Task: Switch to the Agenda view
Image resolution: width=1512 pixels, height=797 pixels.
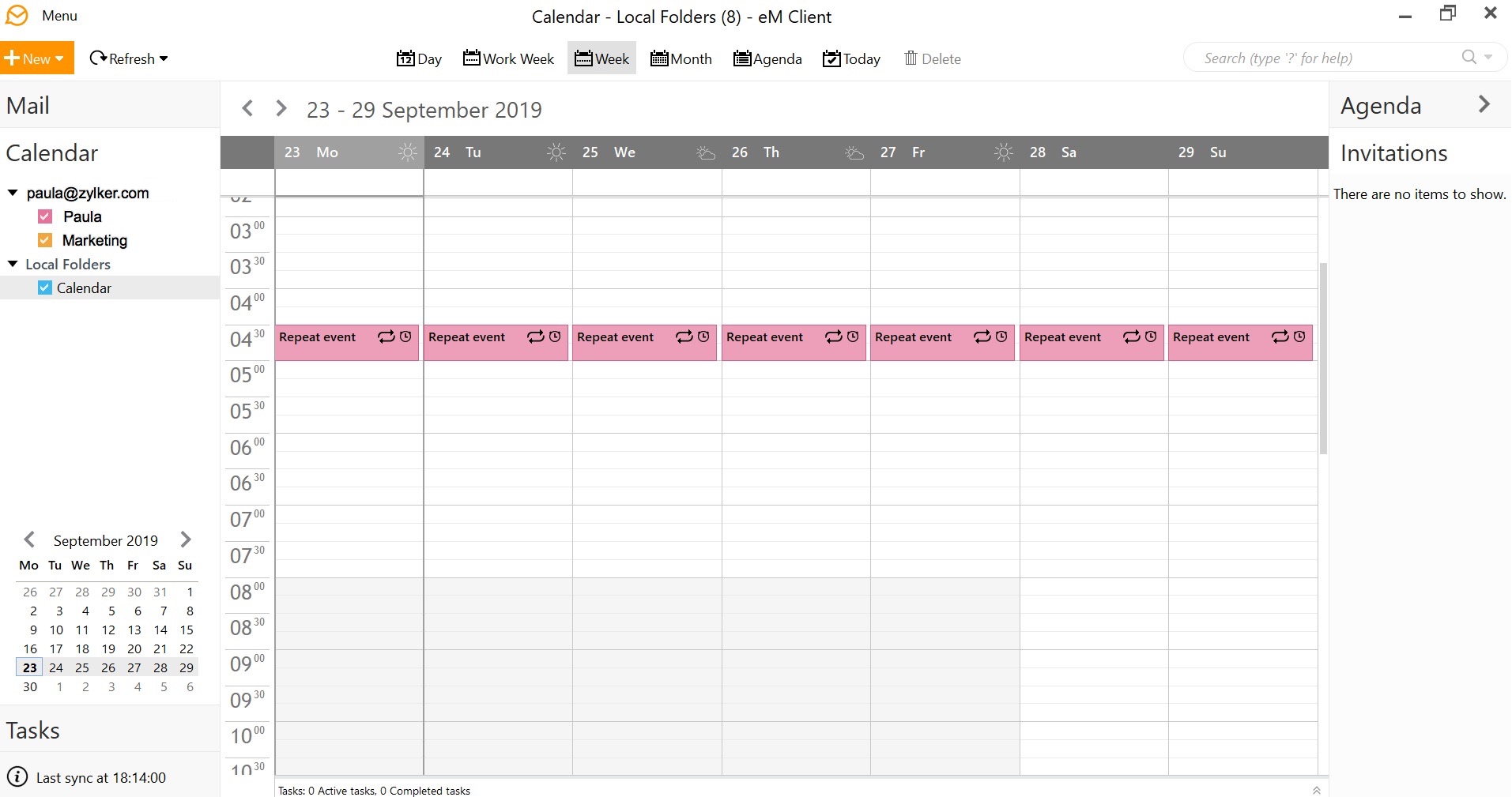Action: (767, 58)
